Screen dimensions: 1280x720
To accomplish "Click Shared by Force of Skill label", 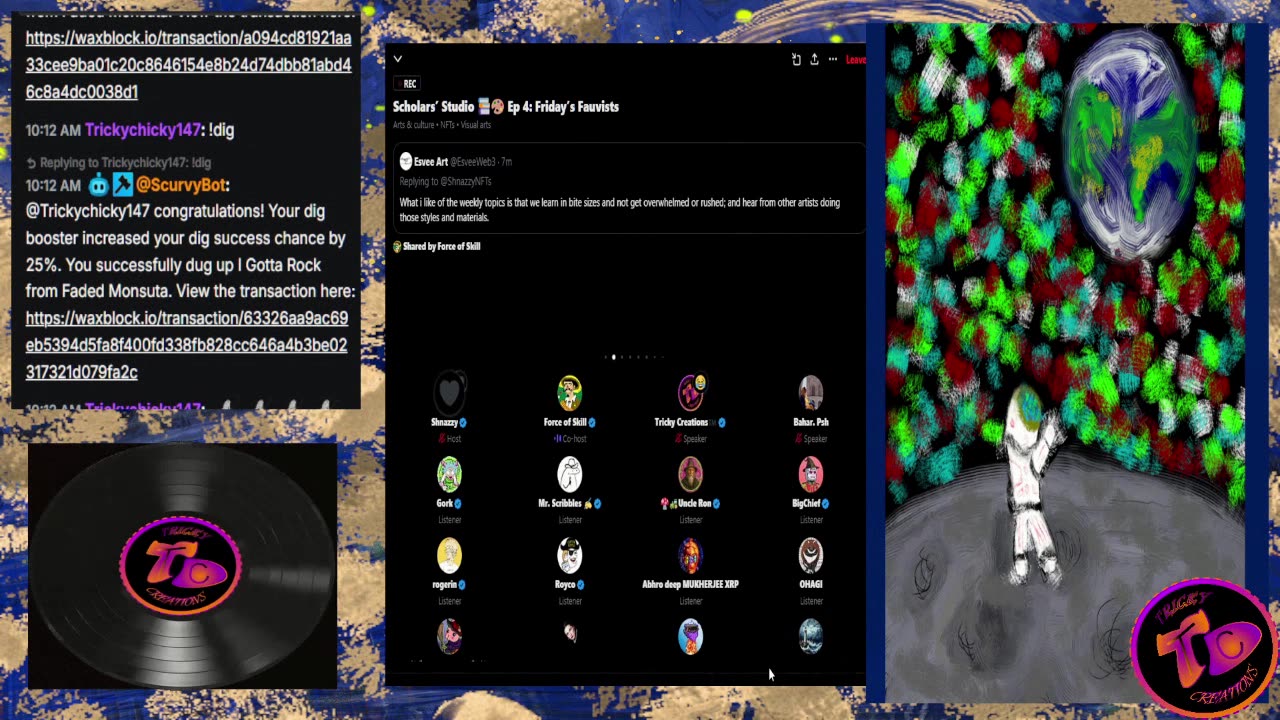I will pyautogui.click(x=441, y=246).
